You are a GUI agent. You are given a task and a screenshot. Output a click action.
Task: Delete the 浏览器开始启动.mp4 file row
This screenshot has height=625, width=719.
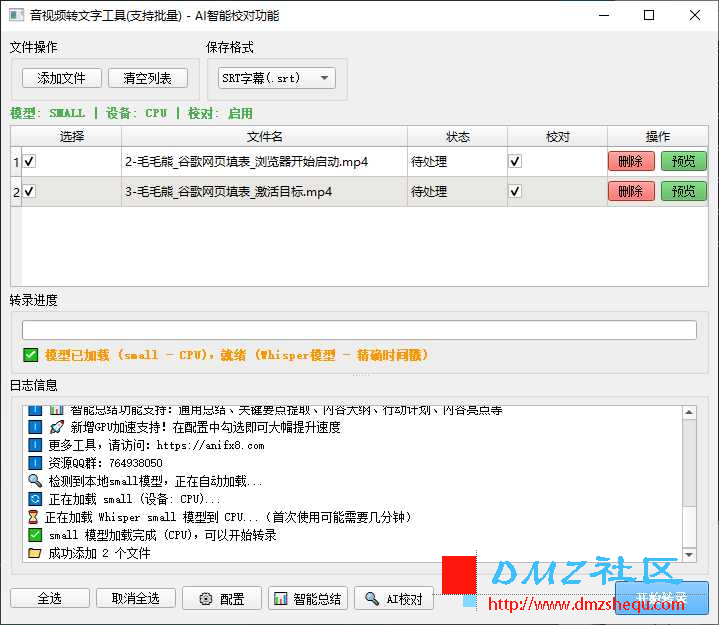(631, 161)
